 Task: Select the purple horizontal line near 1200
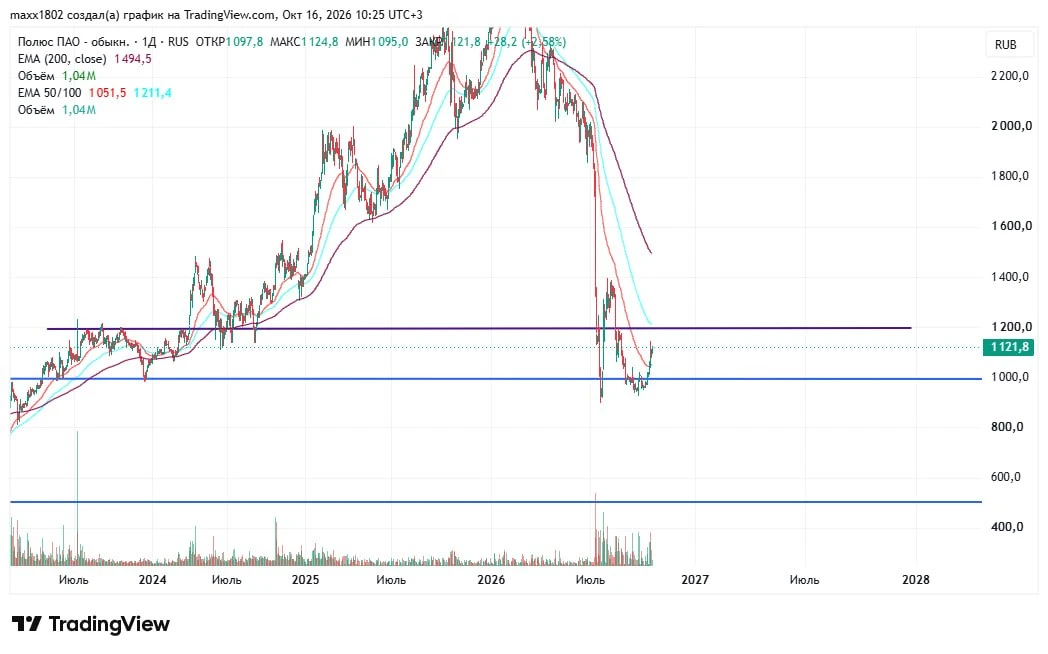point(479,328)
